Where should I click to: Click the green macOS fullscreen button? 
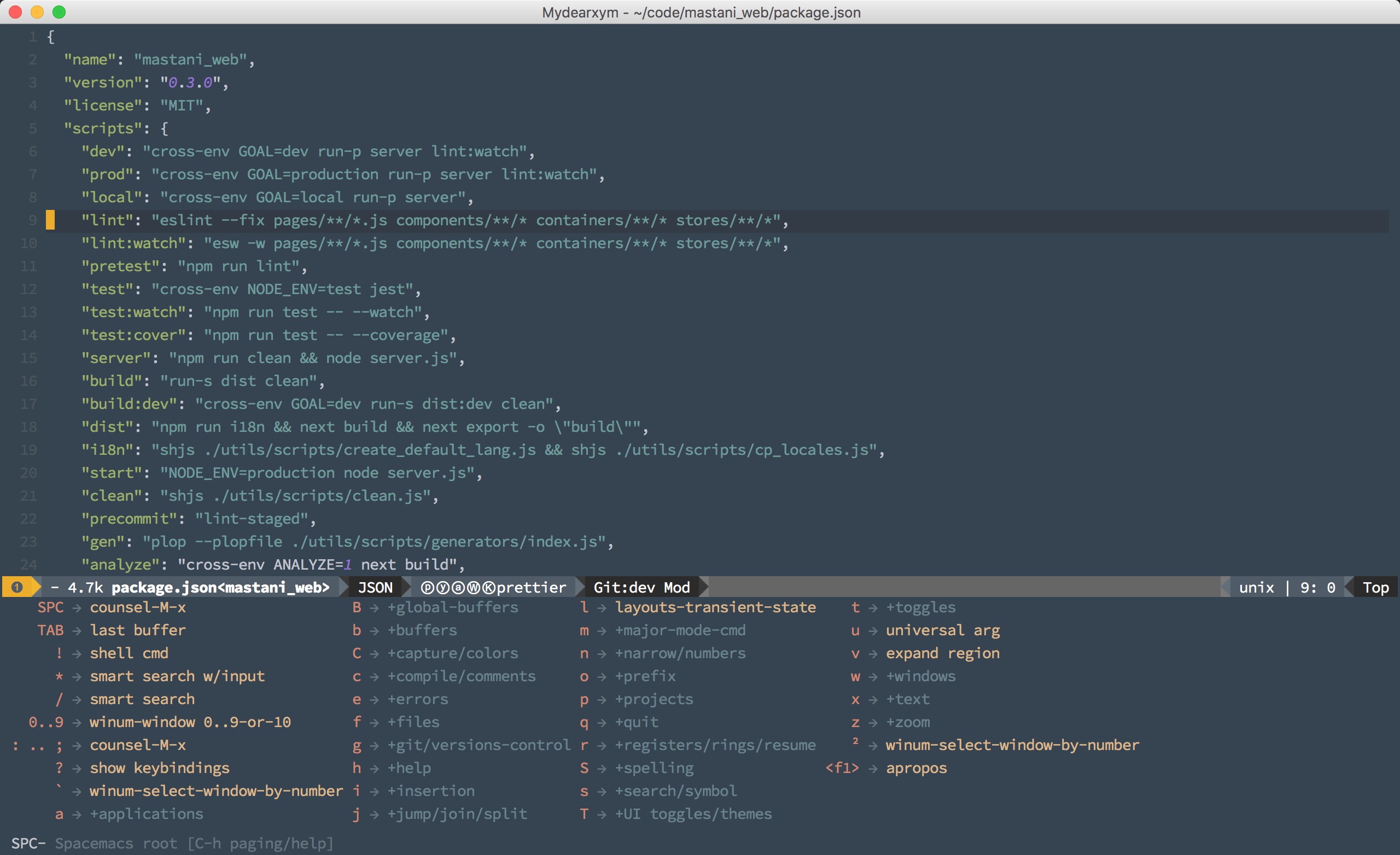click(59, 12)
